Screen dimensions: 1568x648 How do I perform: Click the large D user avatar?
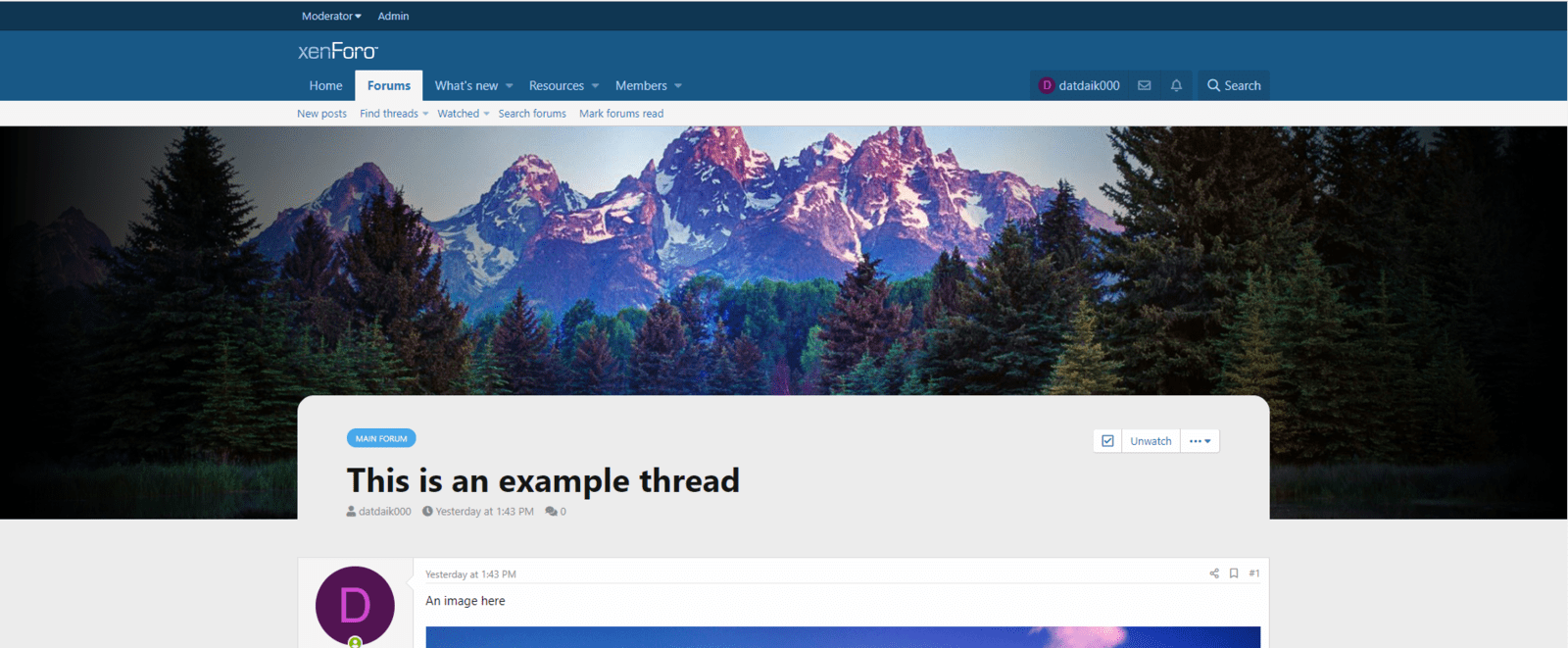click(355, 606)
